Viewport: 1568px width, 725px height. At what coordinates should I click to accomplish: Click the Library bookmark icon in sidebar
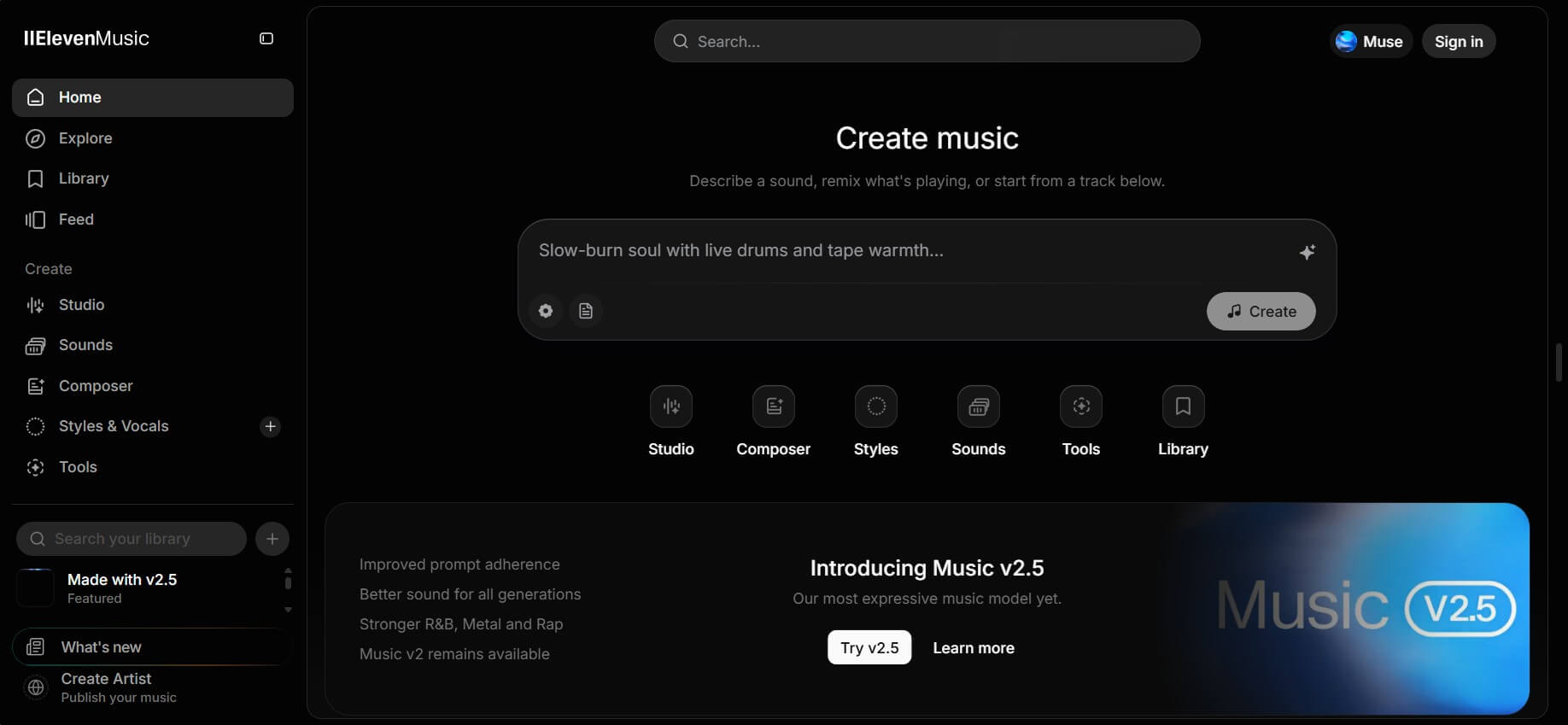coord(35,178)
